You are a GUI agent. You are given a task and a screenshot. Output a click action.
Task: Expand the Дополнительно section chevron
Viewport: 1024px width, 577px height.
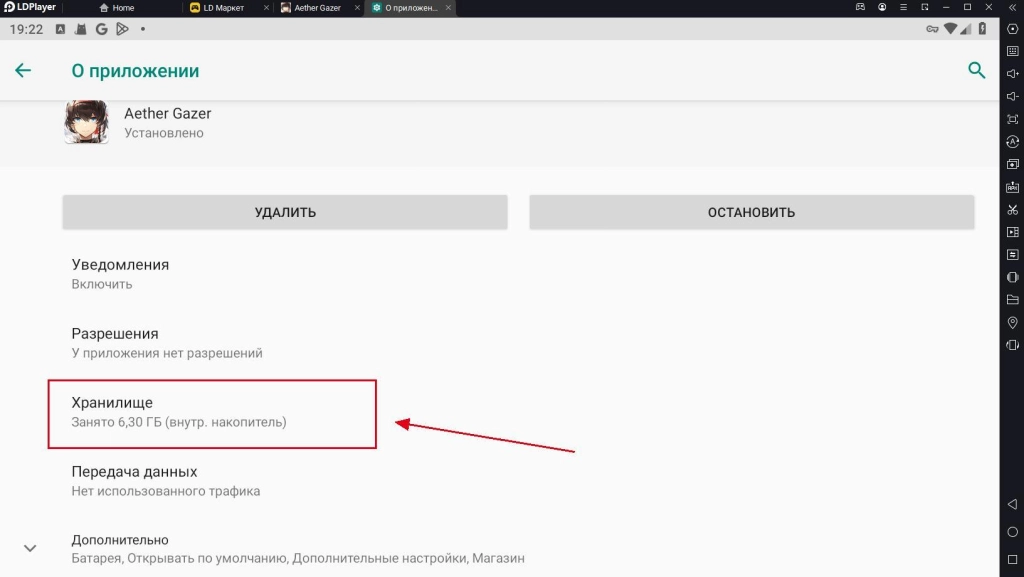pyautogui.click(x=30, y=548)
